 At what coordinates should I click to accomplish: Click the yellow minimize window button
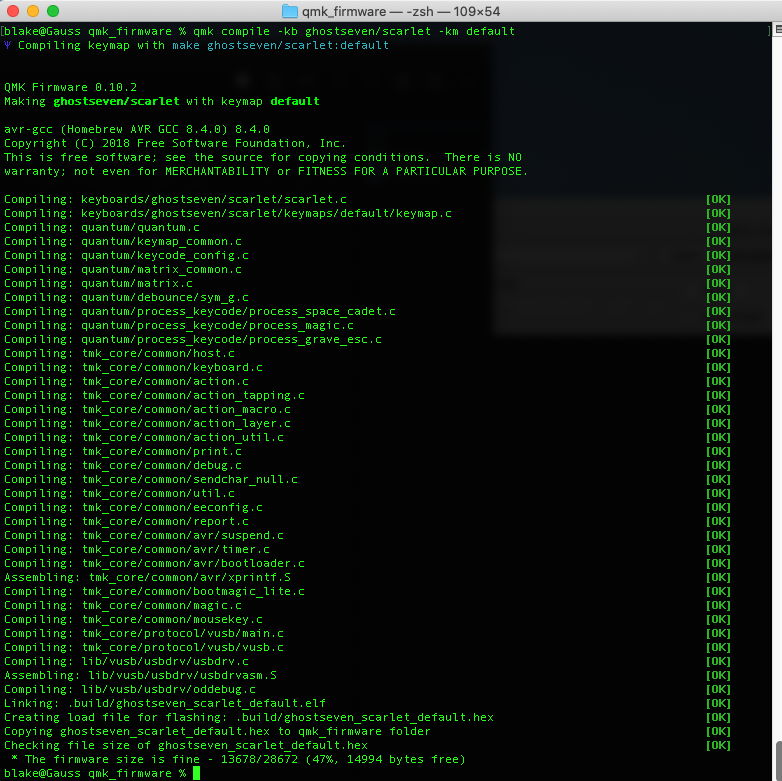[x=33, y=11]
